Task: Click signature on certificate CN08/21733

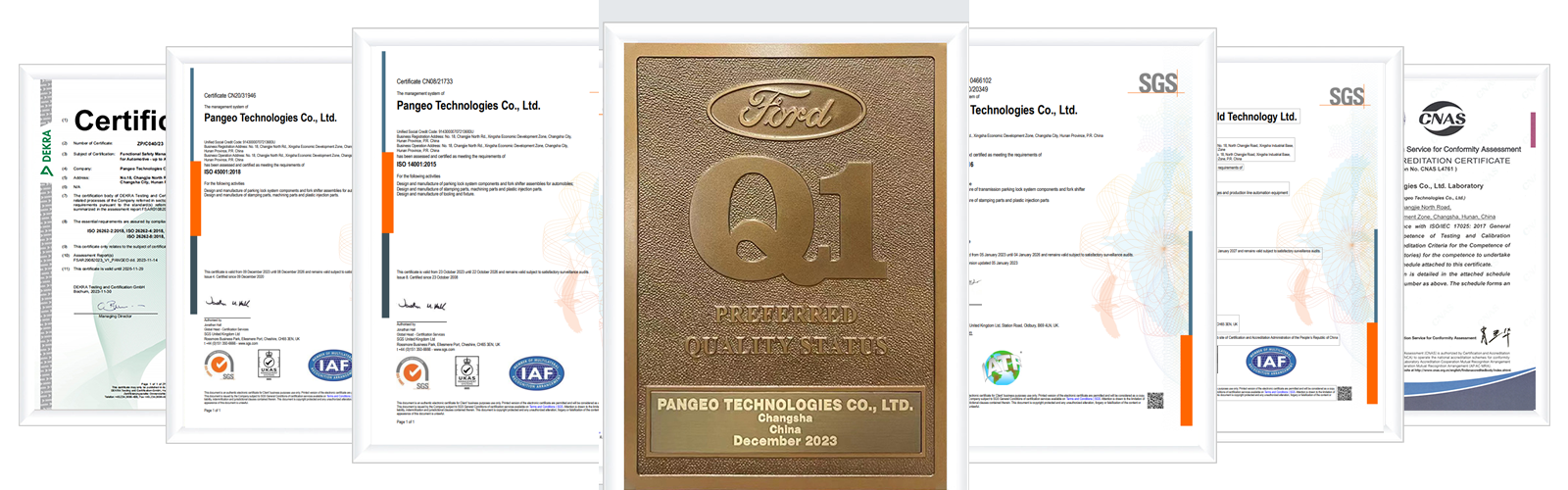Action: point(422,305)
